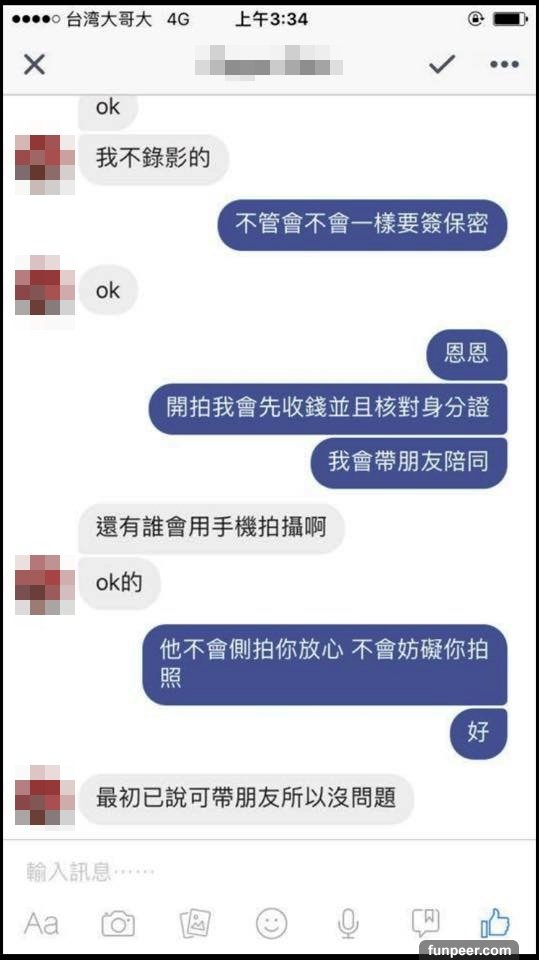
Task: Open the photo gallery icon
Action: click(195, 923)
